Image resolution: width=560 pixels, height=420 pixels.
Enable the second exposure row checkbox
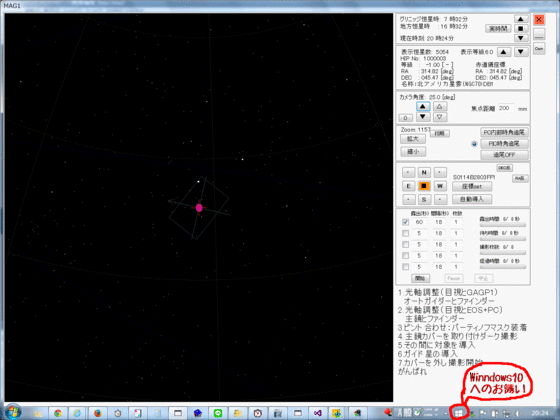tap(405, 233)
